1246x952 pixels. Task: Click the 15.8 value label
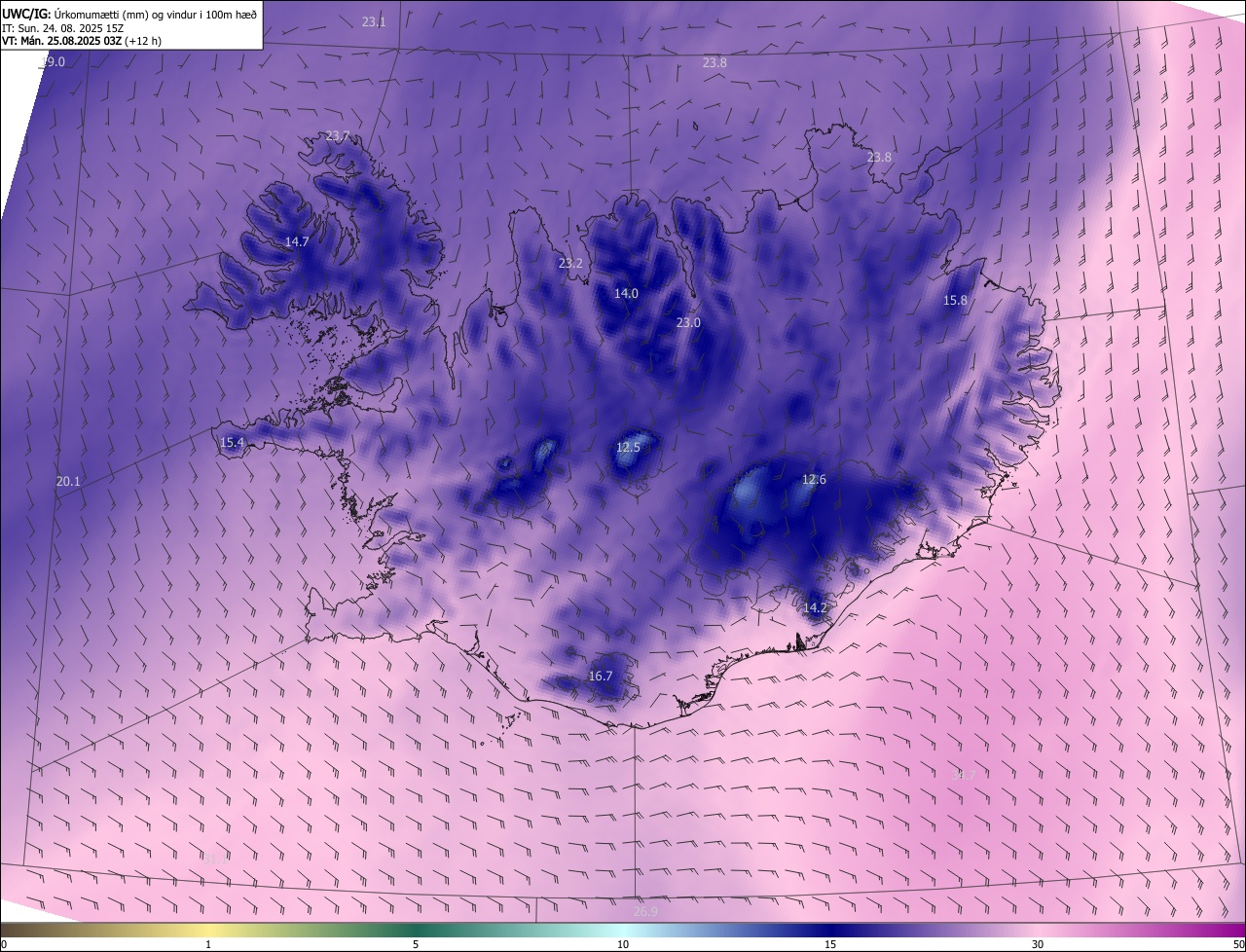tap(956, 301)
